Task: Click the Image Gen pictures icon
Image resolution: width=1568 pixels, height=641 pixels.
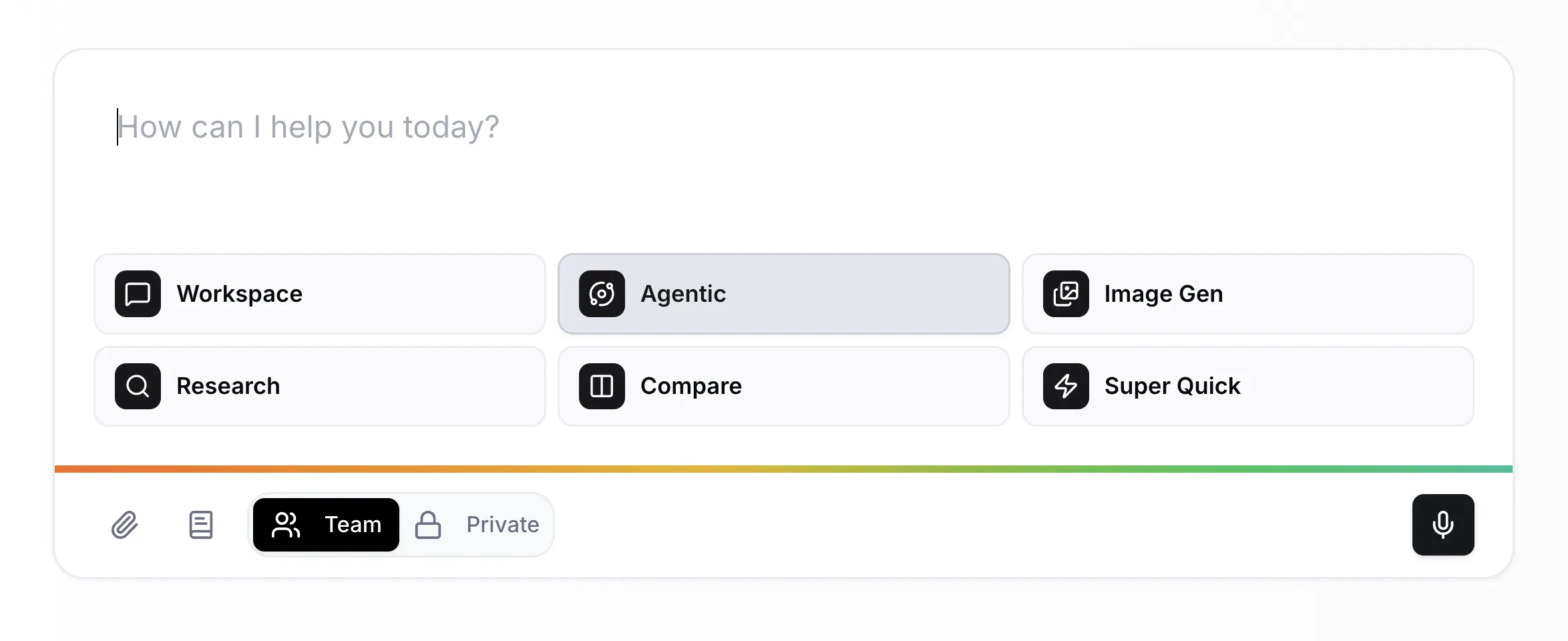Action: click(1066, 294)
